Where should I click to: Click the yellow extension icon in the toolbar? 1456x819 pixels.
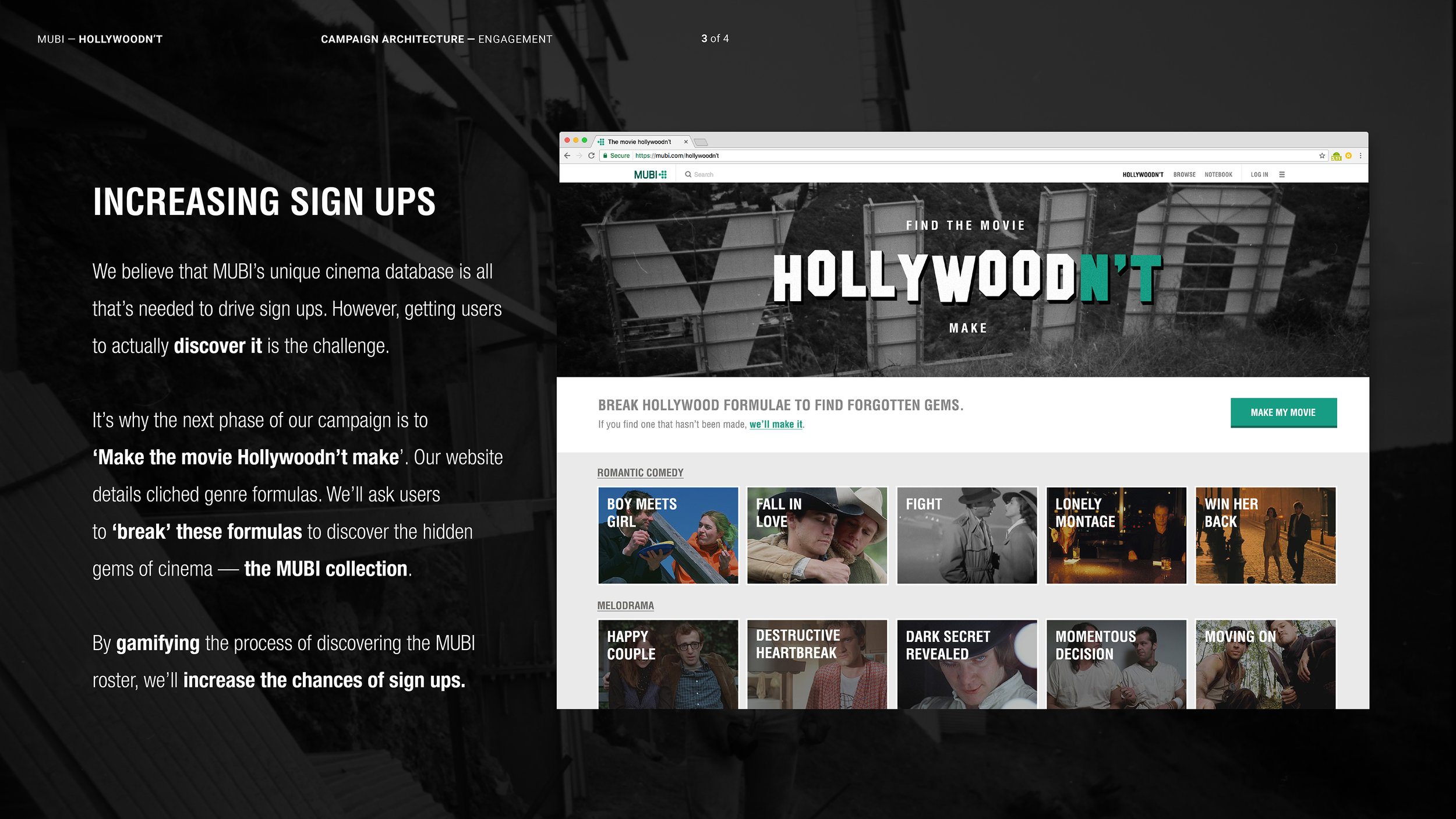pos(1348,156)
